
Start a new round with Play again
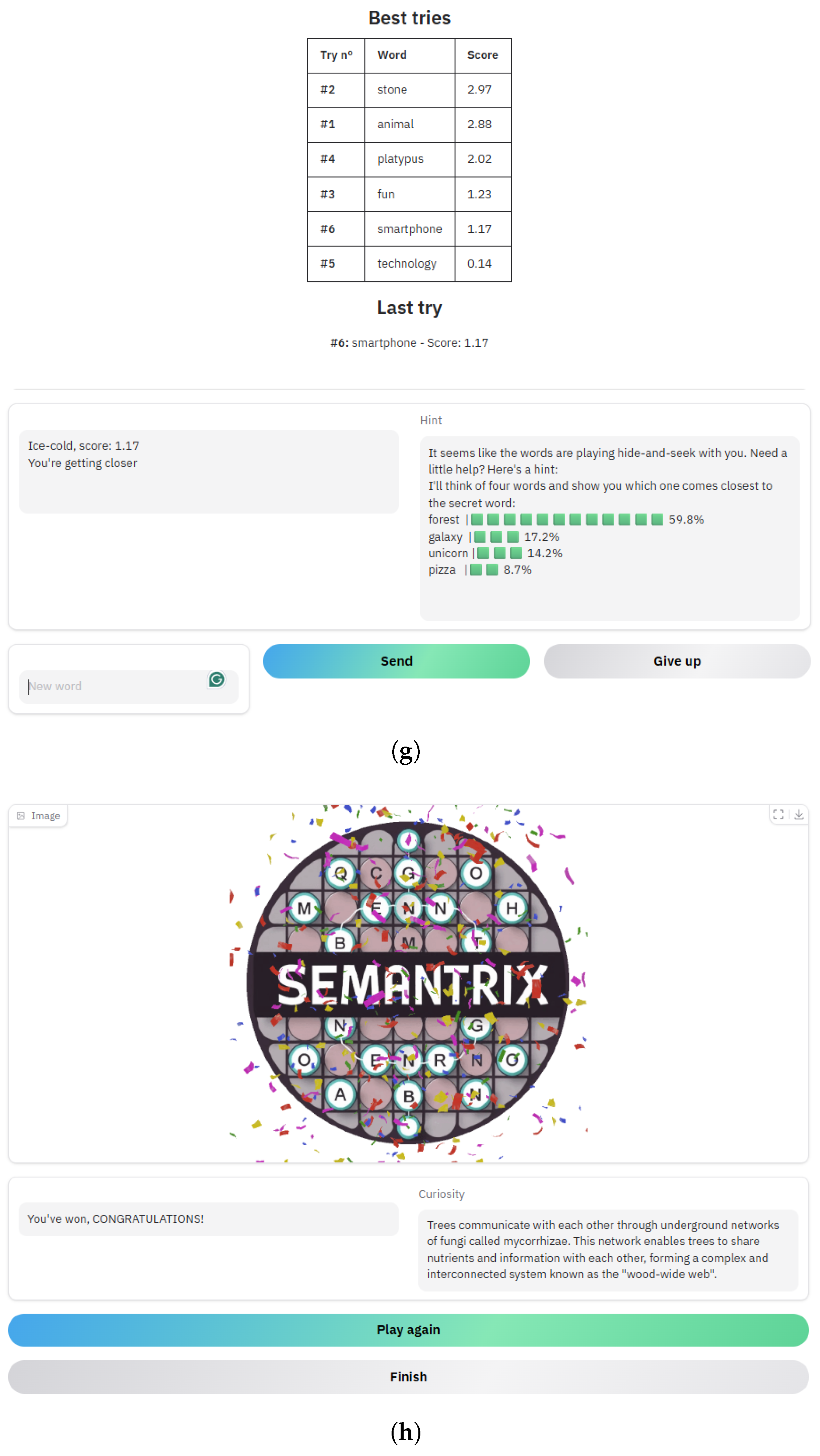[x=408, y=1329]
